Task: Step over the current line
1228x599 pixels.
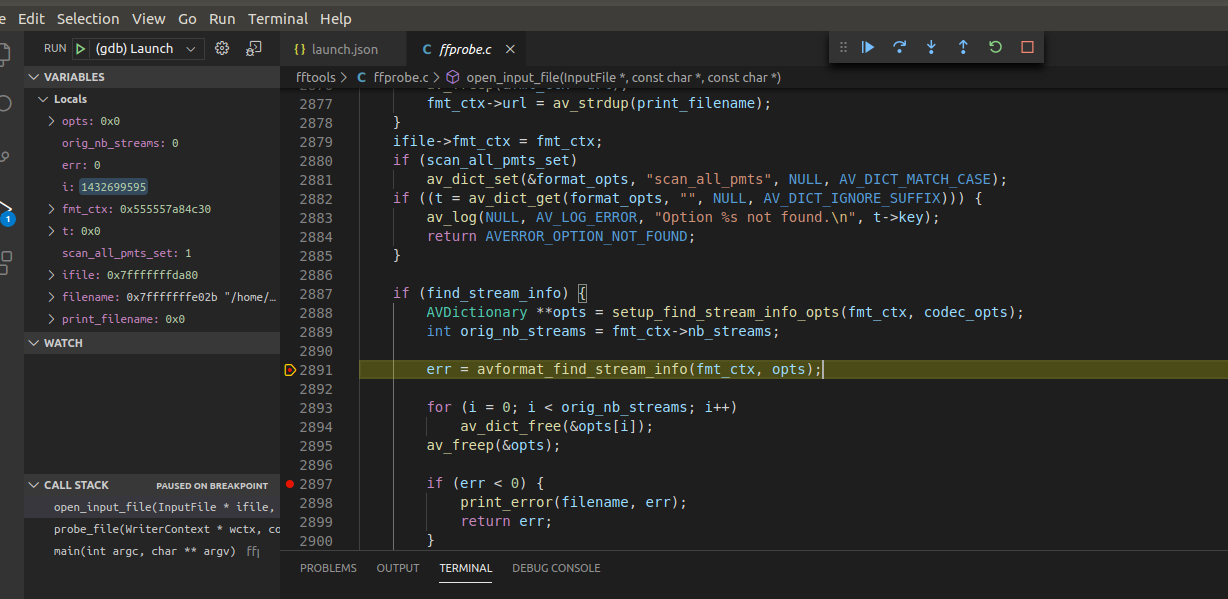Action: pos(900,47)
